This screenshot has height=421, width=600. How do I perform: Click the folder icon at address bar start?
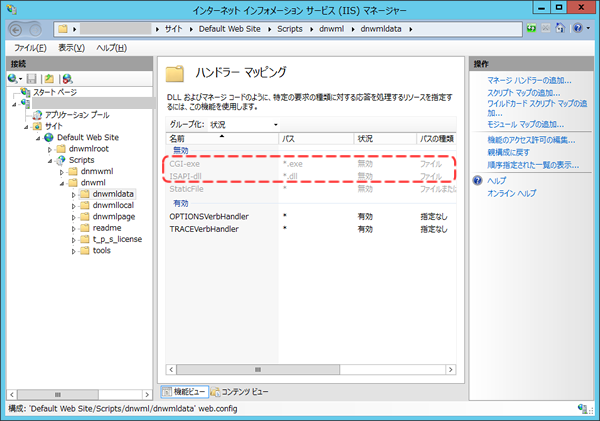[x=63, y=29]
